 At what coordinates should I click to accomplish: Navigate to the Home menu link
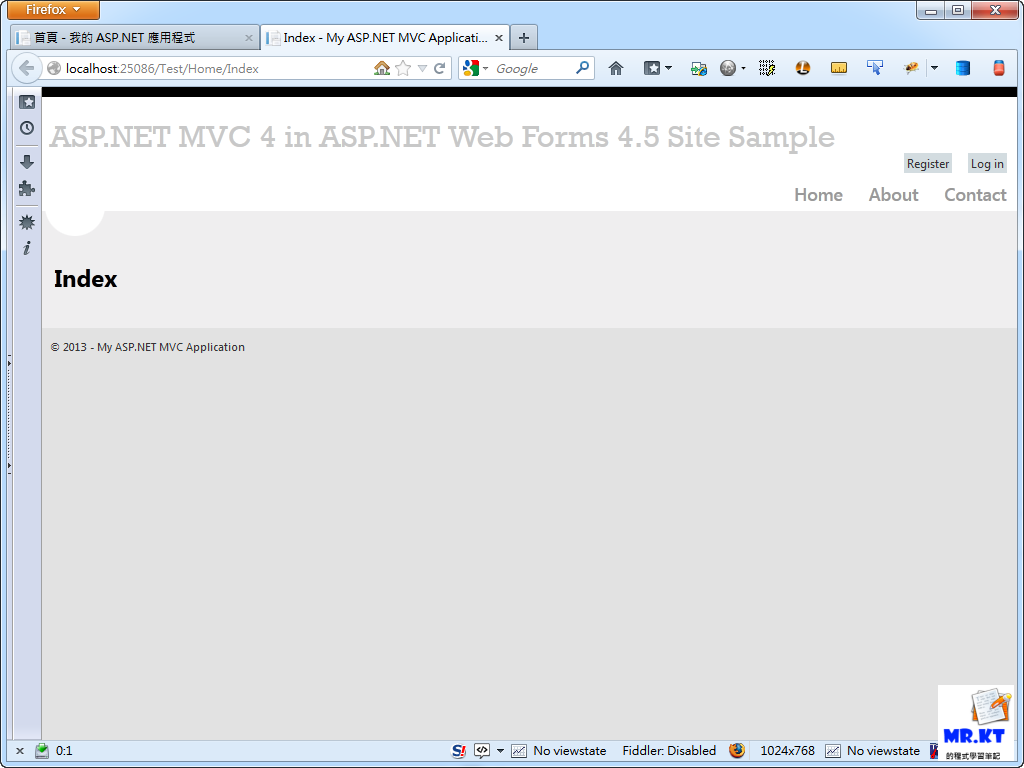point(818,195)
